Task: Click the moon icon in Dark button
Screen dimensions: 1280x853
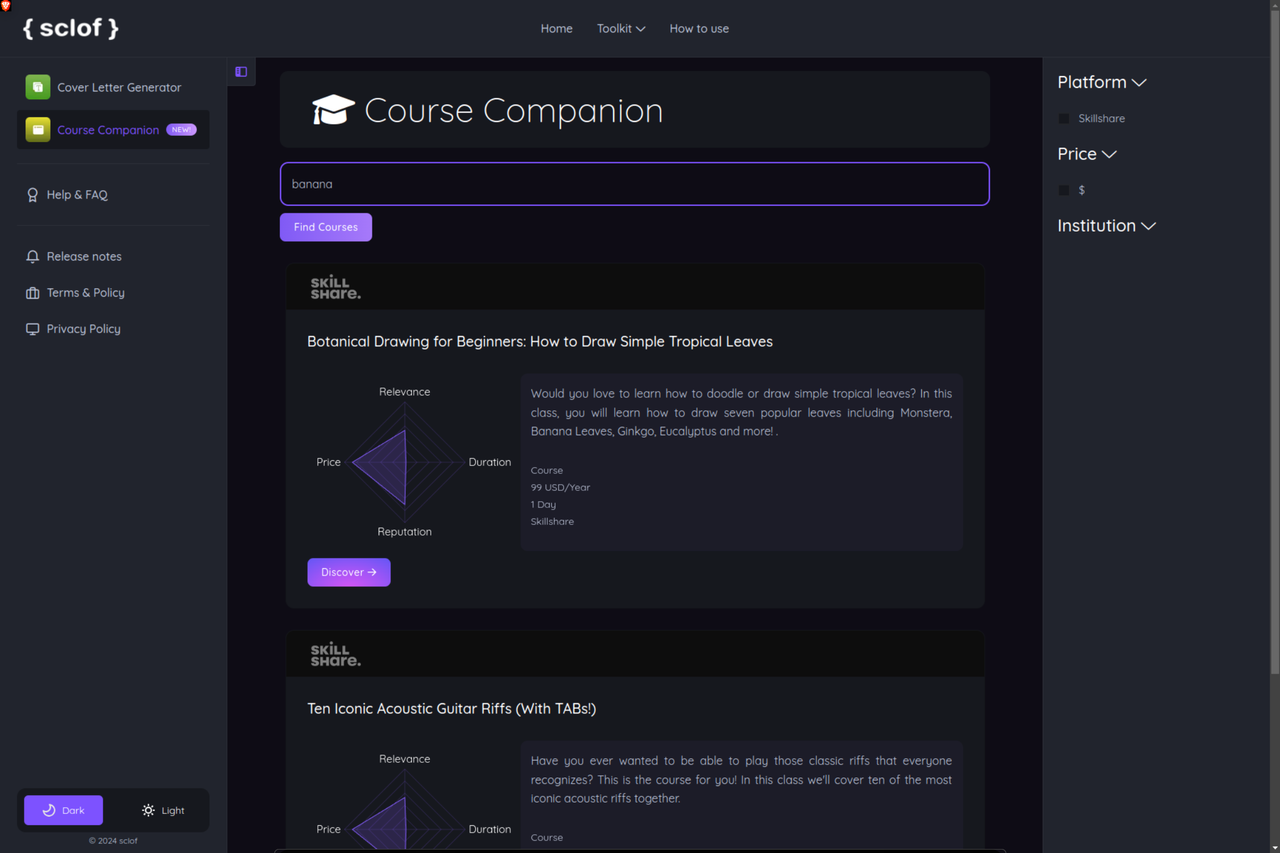Action: [49, 810]
